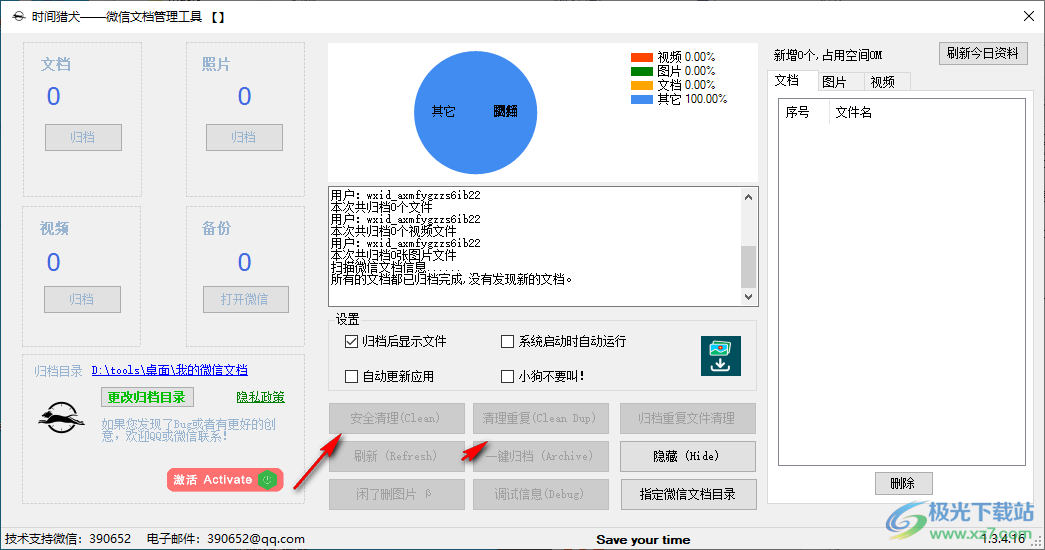Viewport: 1045px width, 550px height.
Task: Click the 刷新 (Refresh) button
Action: pyautogui.click(x=397, y=456)
